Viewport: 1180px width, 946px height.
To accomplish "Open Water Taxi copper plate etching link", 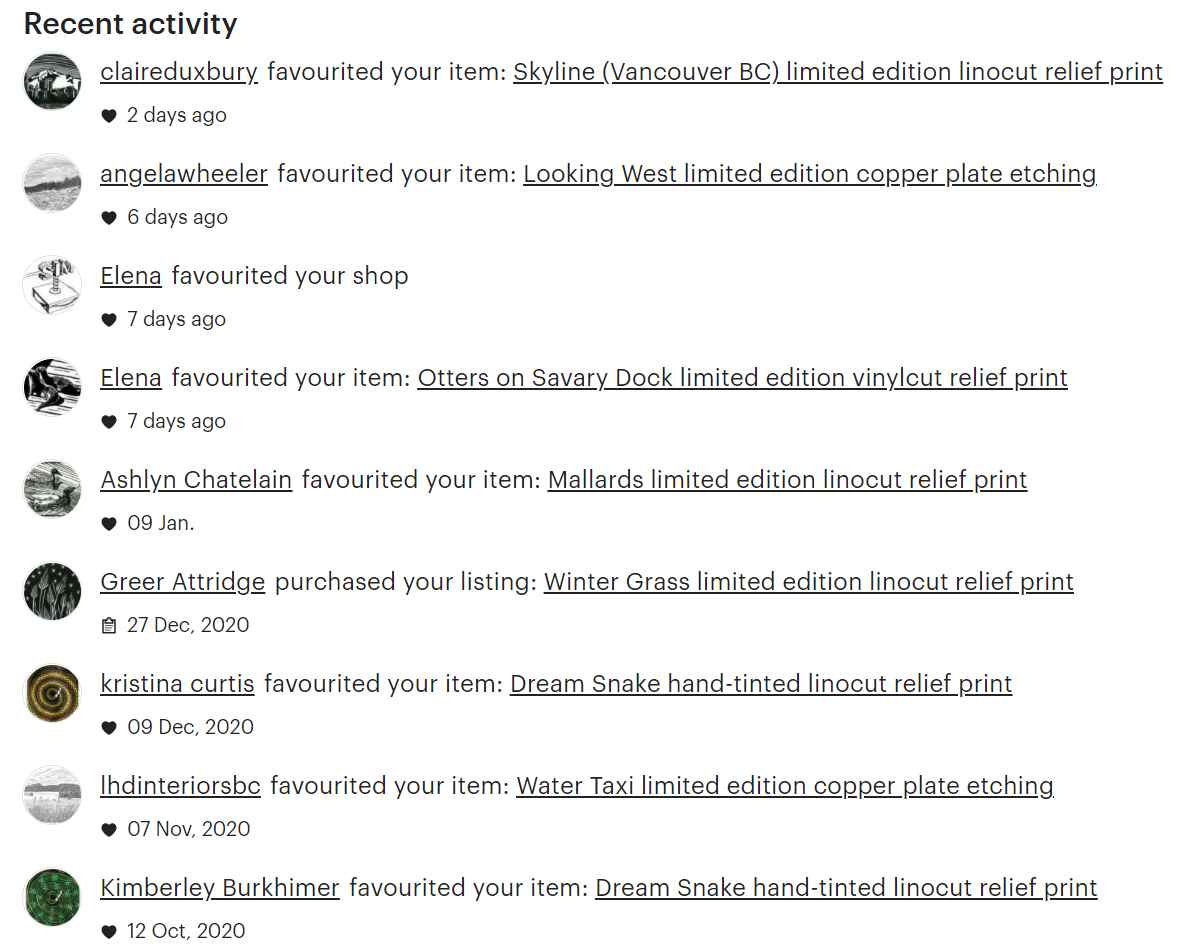I will click(785, 786).
